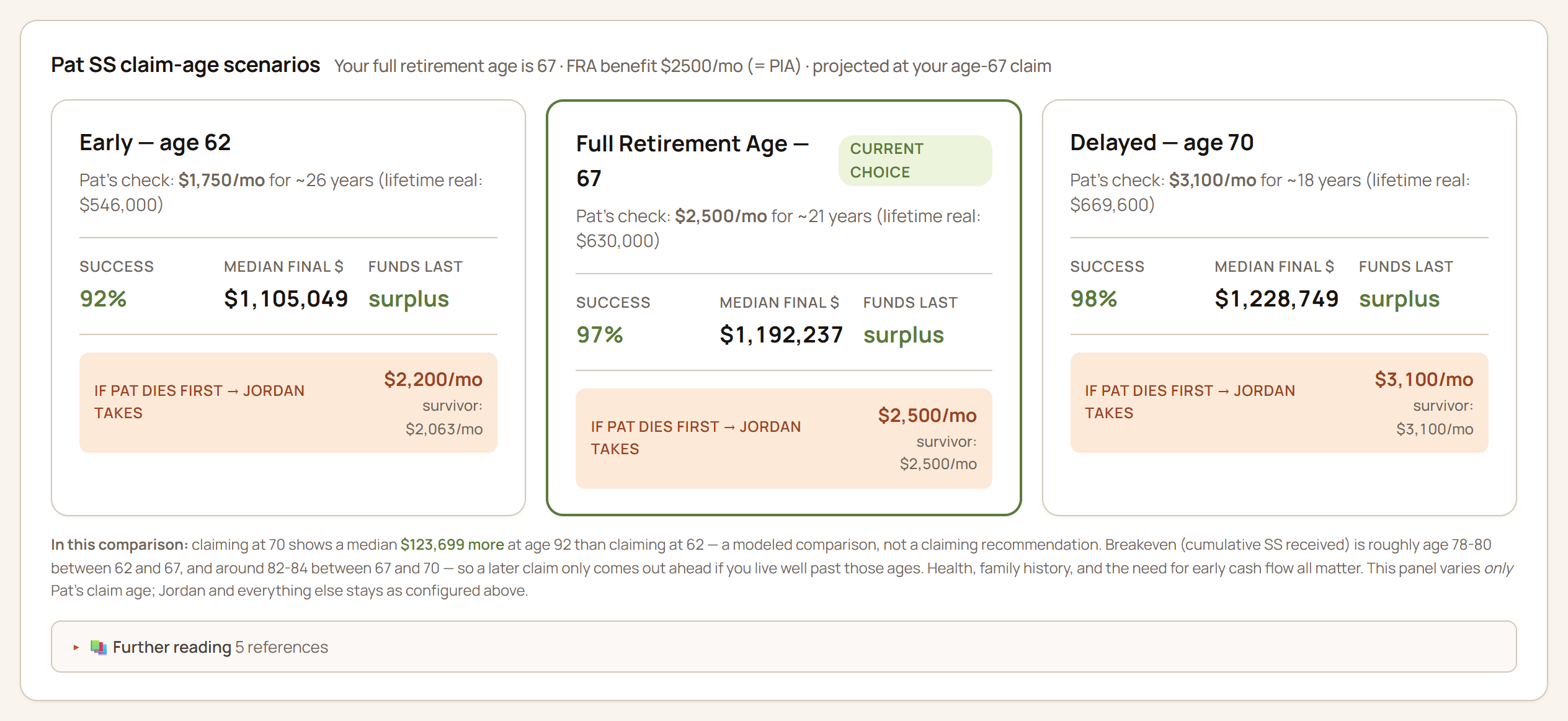Click the Pat SS claim-age scenarios heading
Screen dimensions: 1568x721
click(185, 65)
